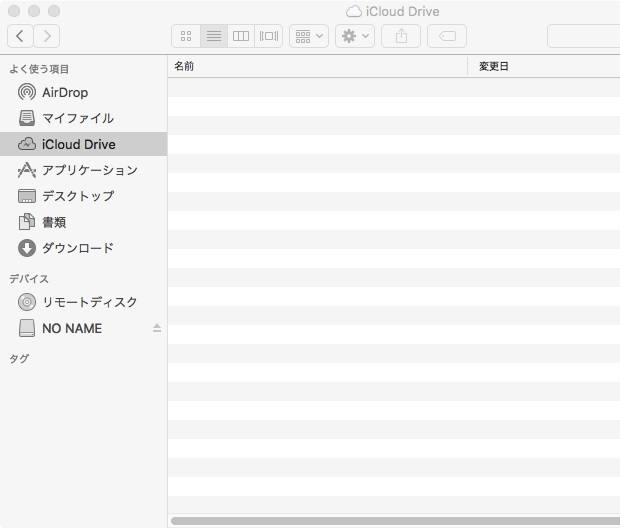Switch to column view mode
The width and height of the screenshot is (620, 528).
(241, 36)
